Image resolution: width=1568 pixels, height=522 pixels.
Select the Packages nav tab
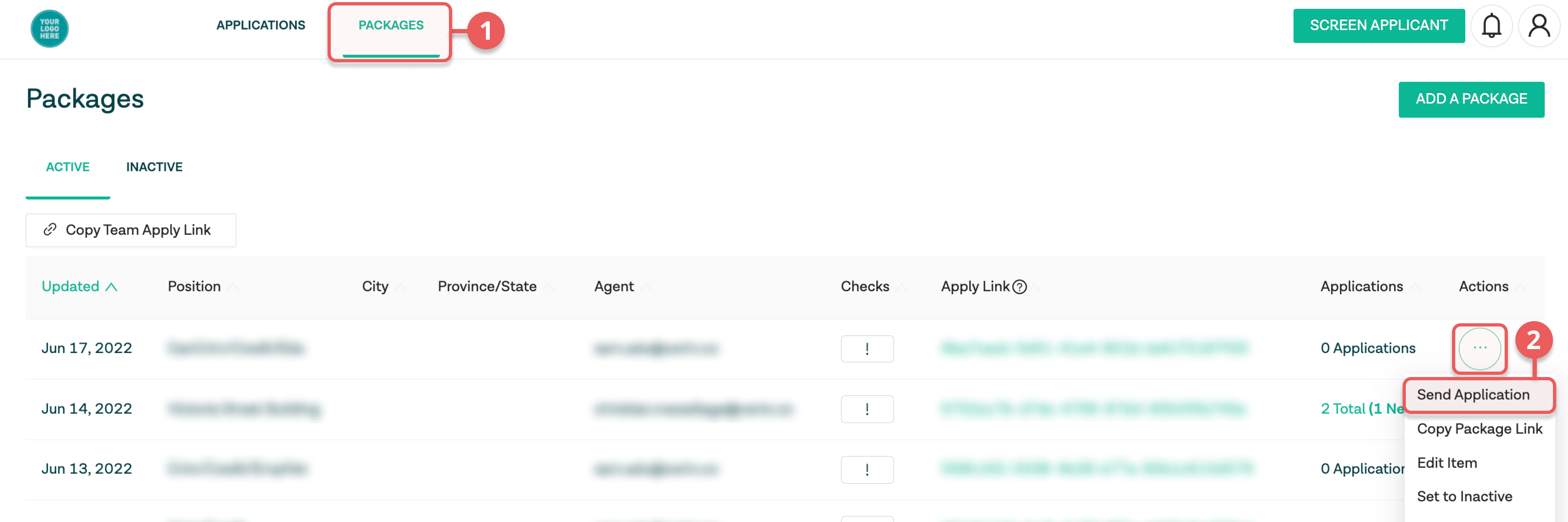tap(391, 26)
